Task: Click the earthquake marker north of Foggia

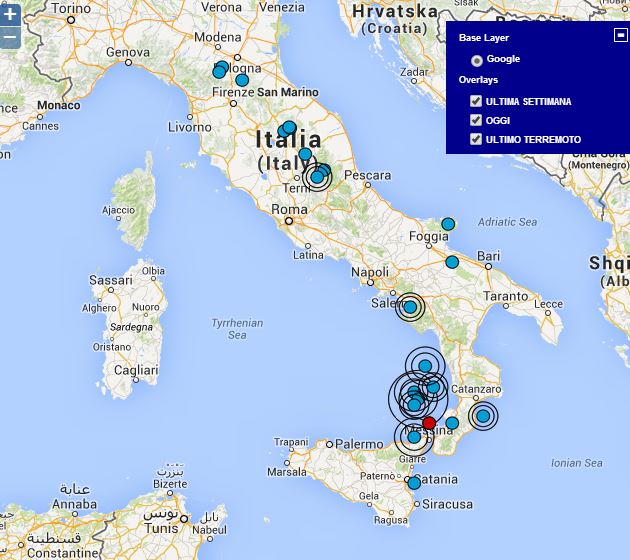Action: pyautogui.click(x=448, y=224)
